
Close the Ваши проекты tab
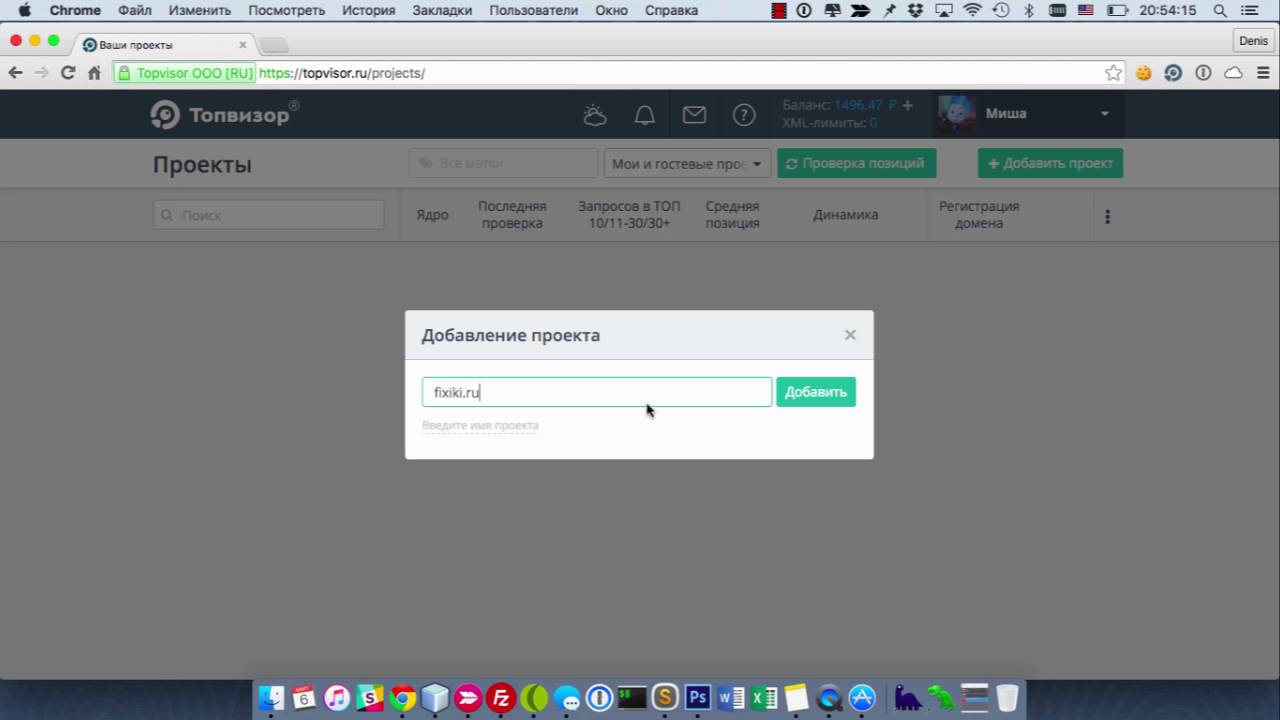242,45
